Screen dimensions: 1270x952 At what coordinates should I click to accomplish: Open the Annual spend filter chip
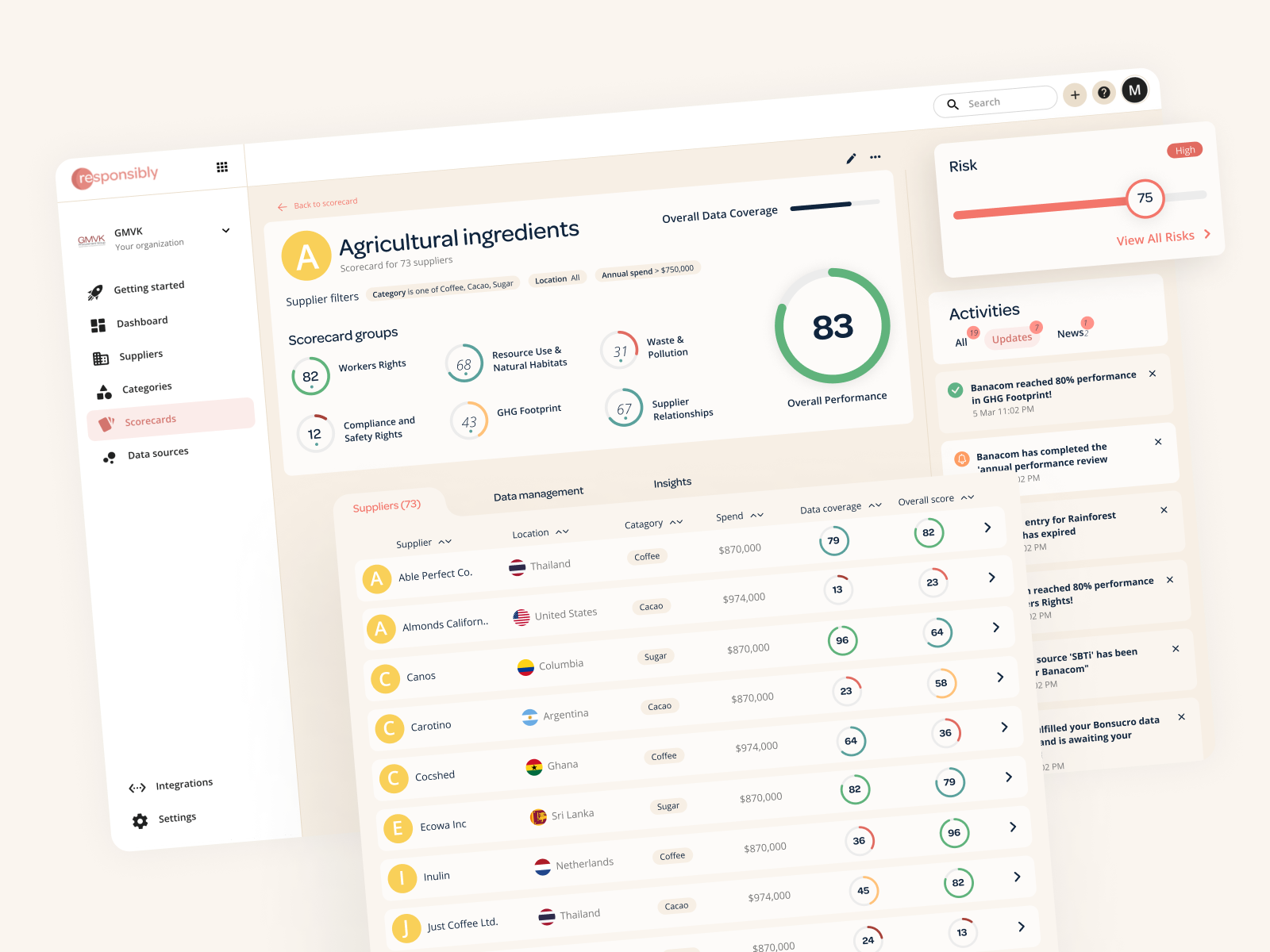(x=648, y=271)
